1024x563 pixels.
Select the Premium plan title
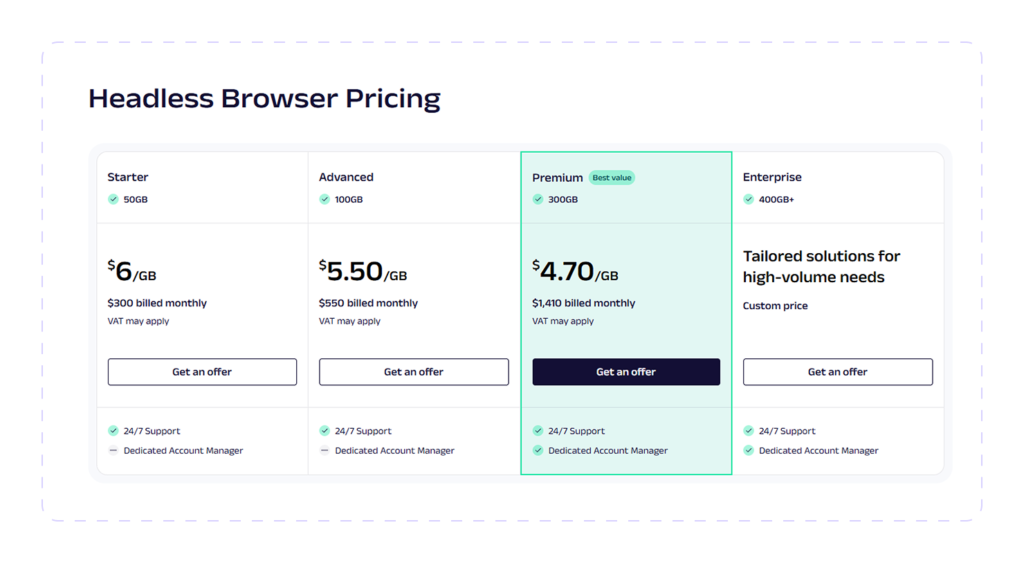coord(557,178)
